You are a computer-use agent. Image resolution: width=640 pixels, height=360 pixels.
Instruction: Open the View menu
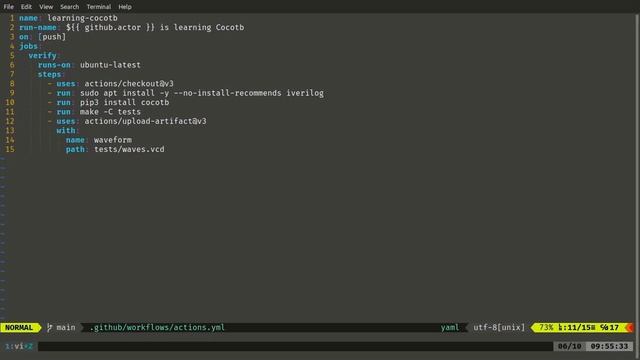[46, 7]
